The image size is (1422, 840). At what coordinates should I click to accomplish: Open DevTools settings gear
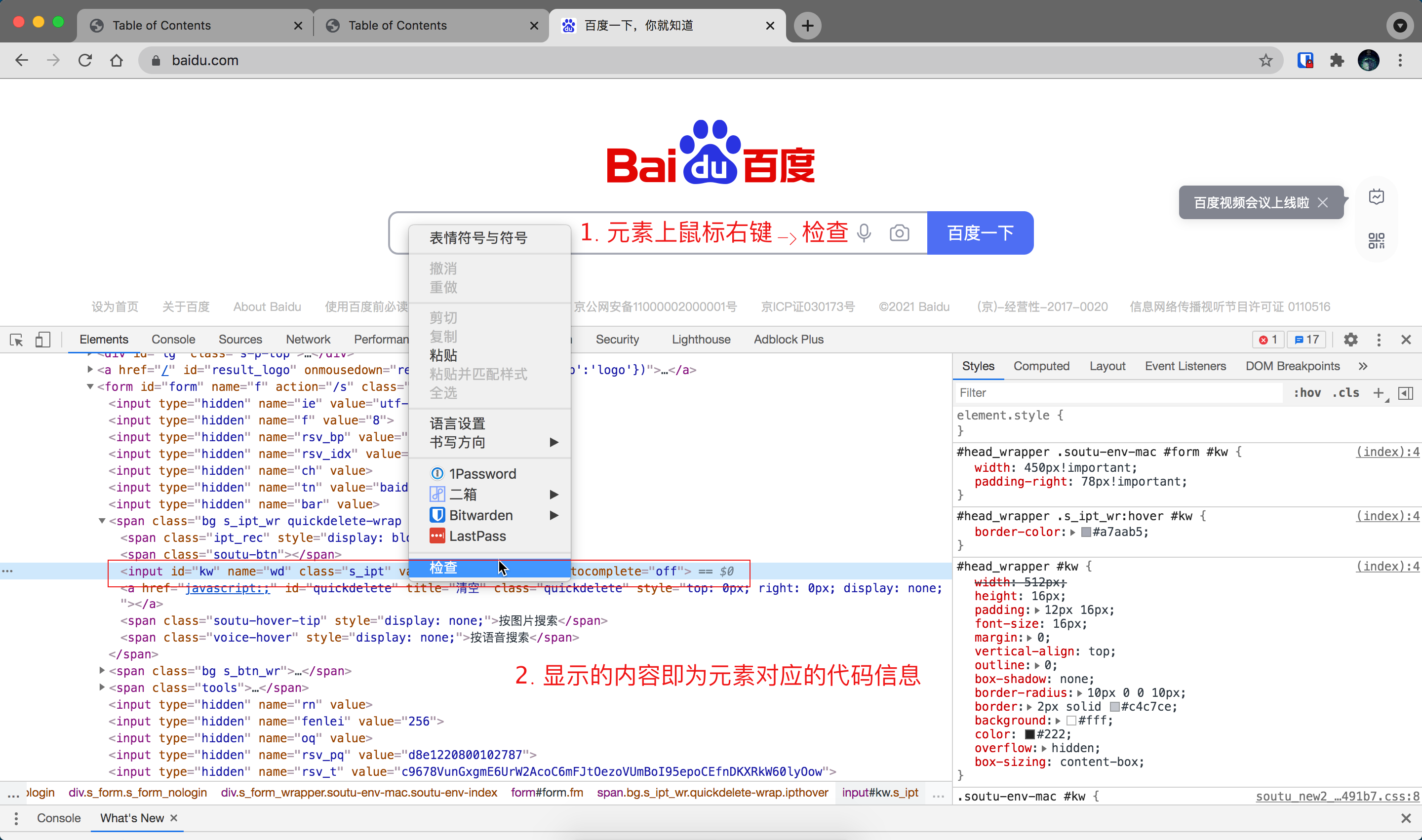click(x=1350, y=340)
